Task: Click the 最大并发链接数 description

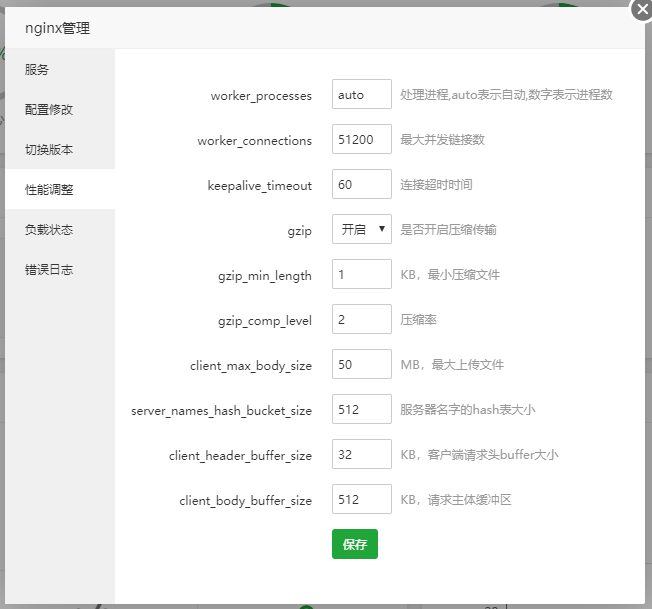Action: click(442, 139)
